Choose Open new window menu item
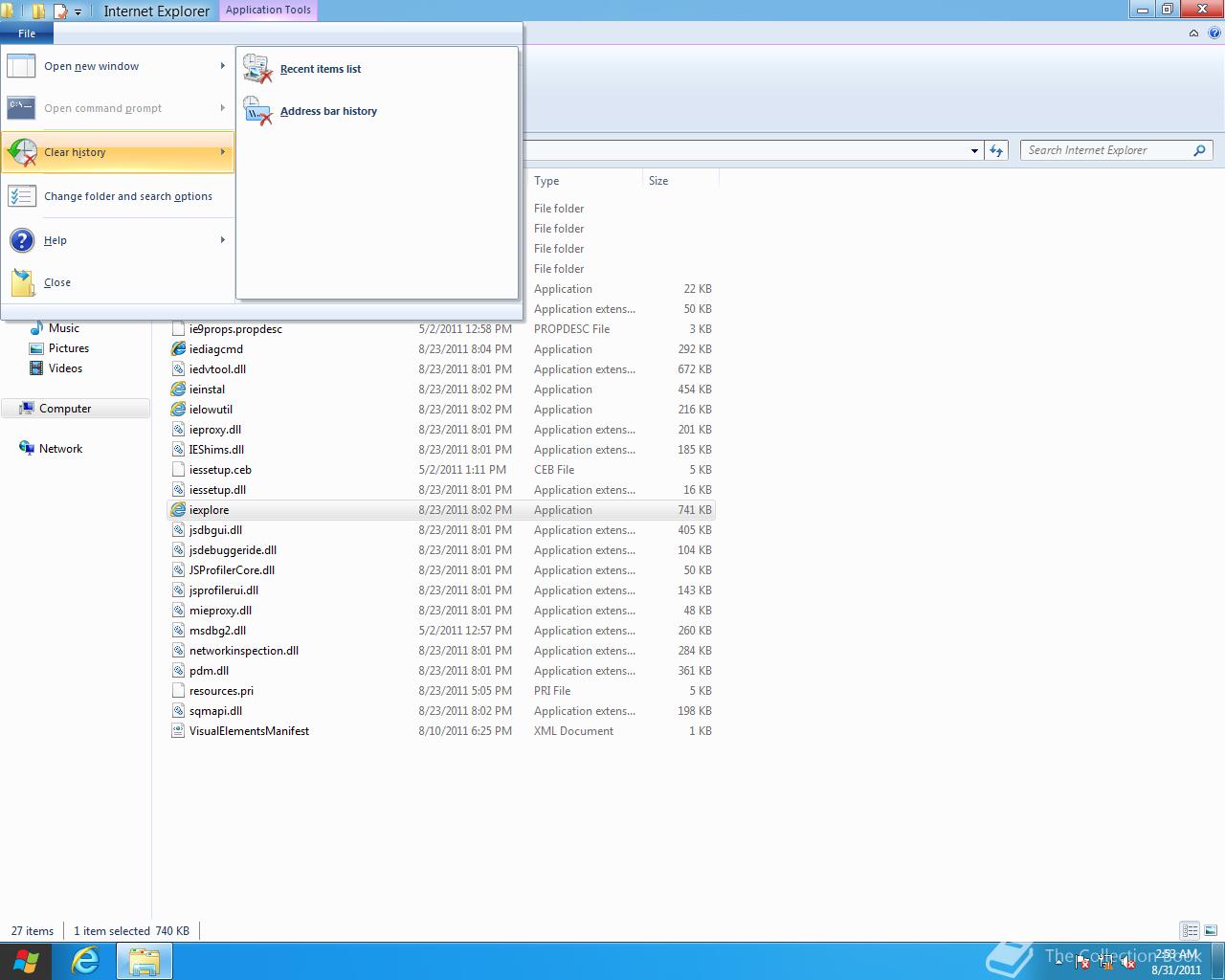The width and height of the screenshot is (1225, 980). click(118, 66)
